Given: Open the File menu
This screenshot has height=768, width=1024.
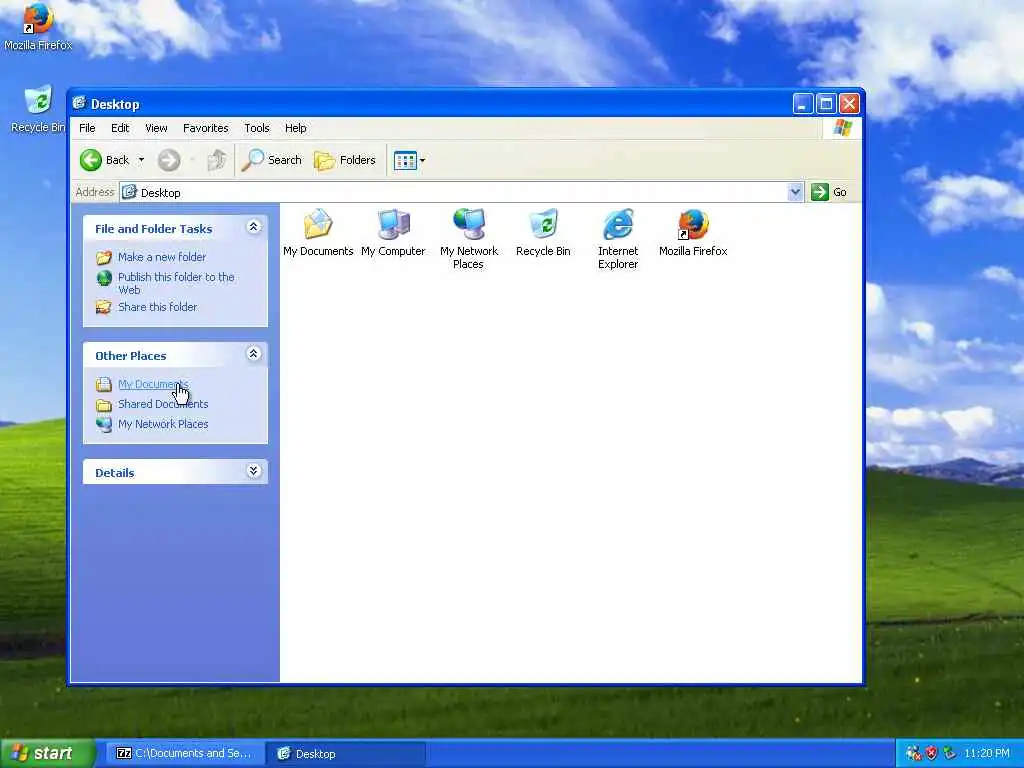Looking at the screenshot, I should coord(87,128).
